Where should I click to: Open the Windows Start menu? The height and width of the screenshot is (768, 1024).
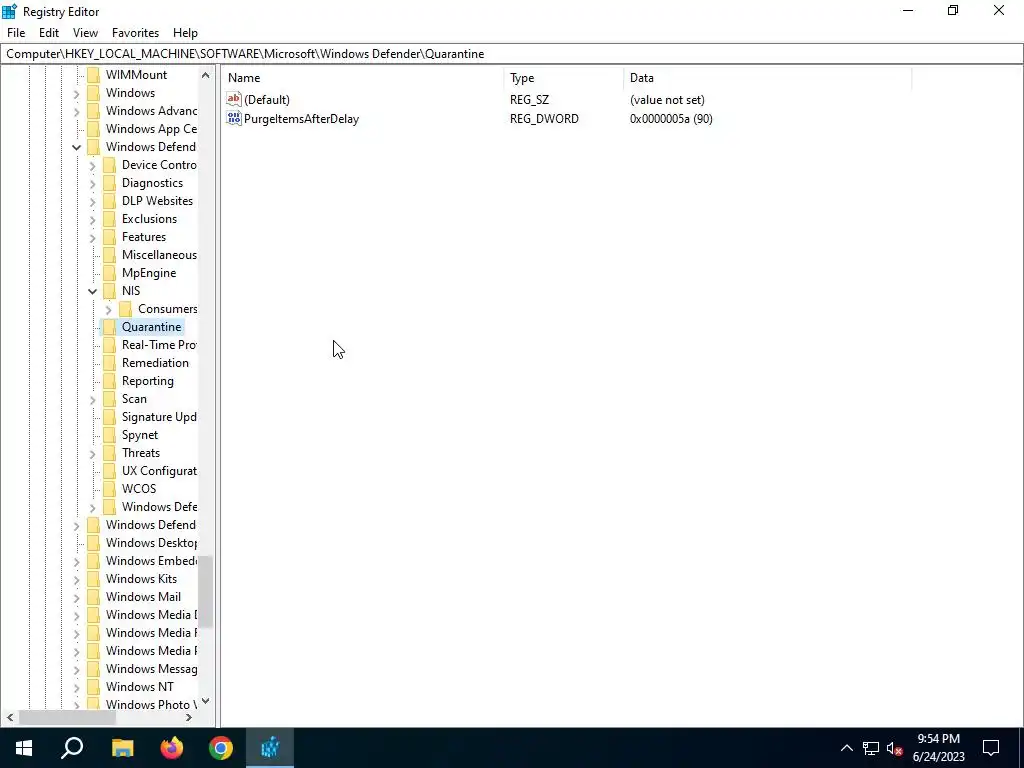(x=24, y=748)
